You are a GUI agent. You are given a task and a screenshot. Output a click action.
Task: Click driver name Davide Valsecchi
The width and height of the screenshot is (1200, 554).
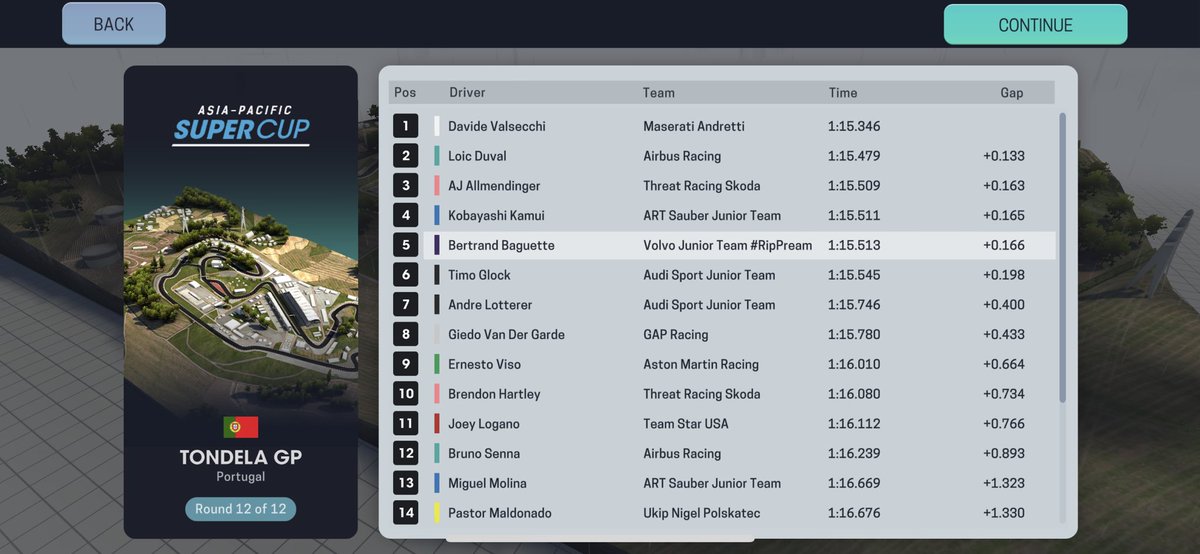tap(497, 127)
